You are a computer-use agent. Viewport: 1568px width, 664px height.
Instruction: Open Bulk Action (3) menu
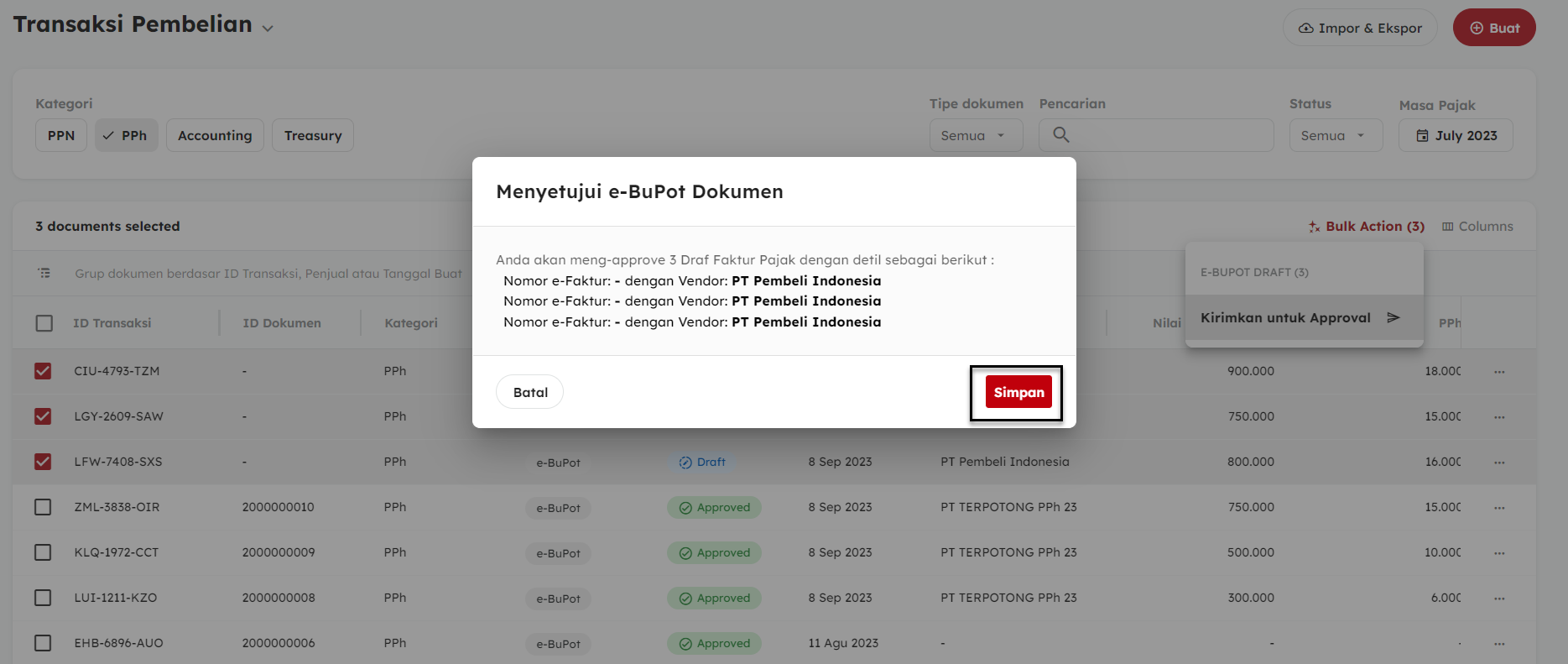[x=1366, y=227]
